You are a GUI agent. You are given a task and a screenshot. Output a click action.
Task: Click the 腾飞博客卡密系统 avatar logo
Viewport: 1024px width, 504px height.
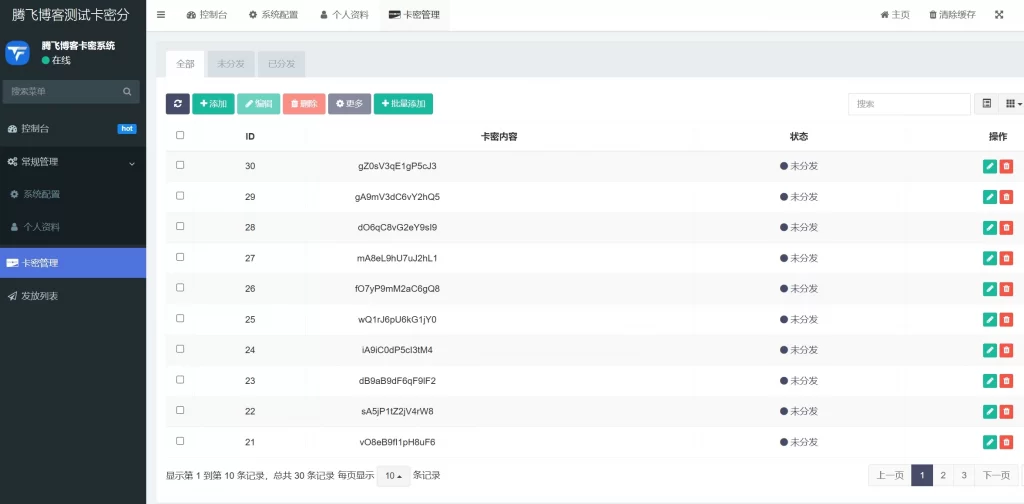18,53
